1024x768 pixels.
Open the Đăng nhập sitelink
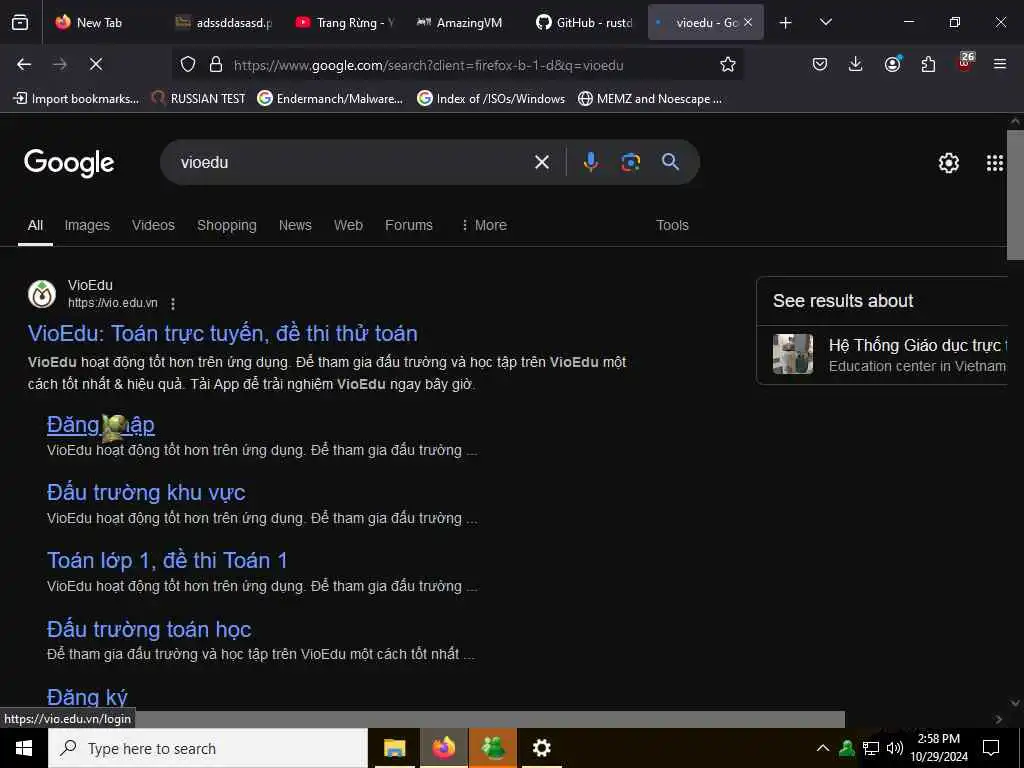[101, 425]
